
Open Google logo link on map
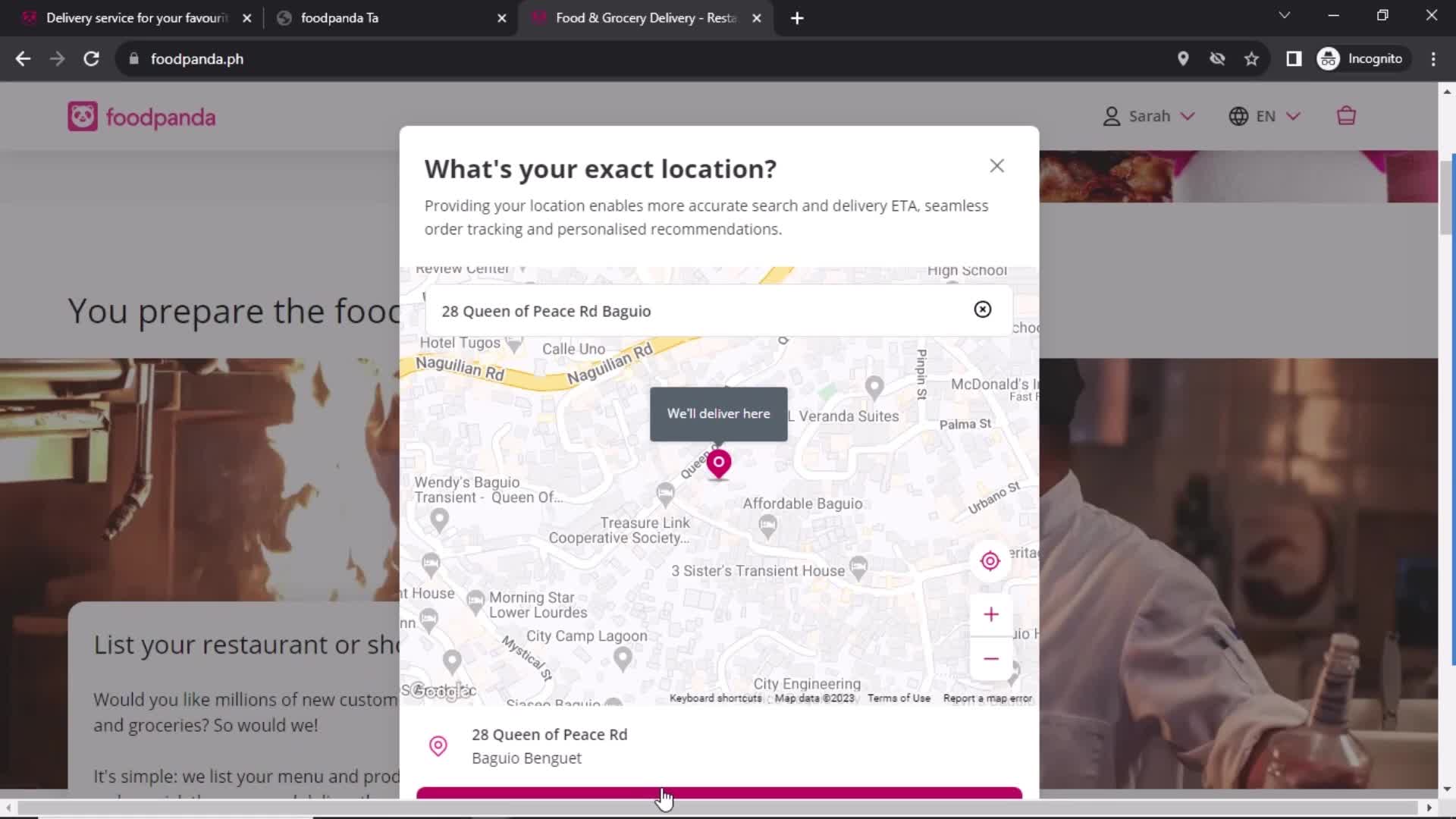click(x=440, y=691)
